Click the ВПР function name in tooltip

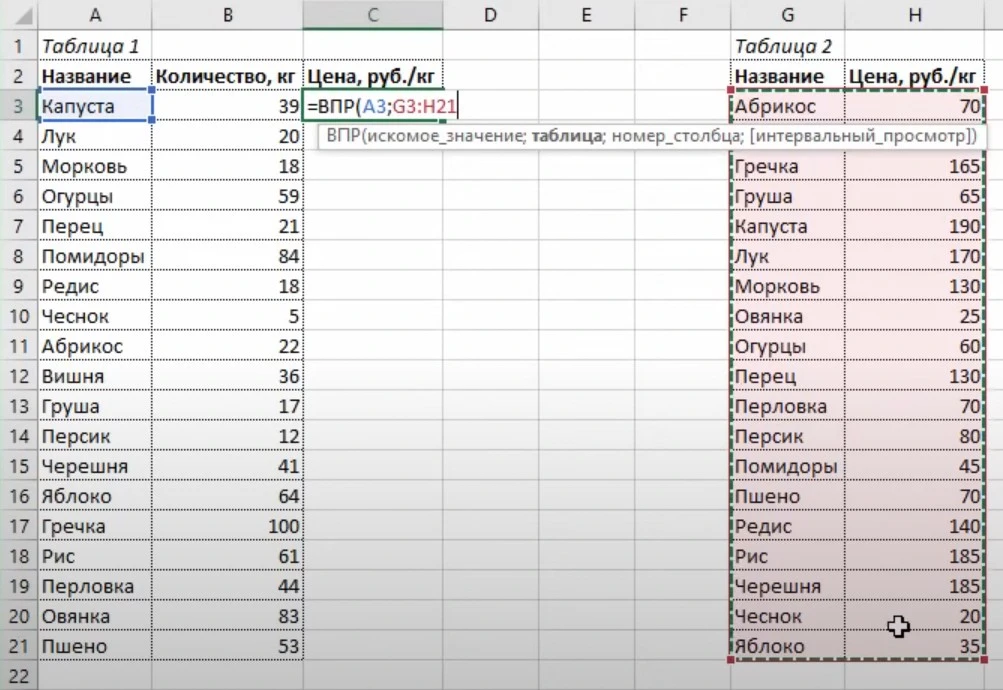click(342, 136)
